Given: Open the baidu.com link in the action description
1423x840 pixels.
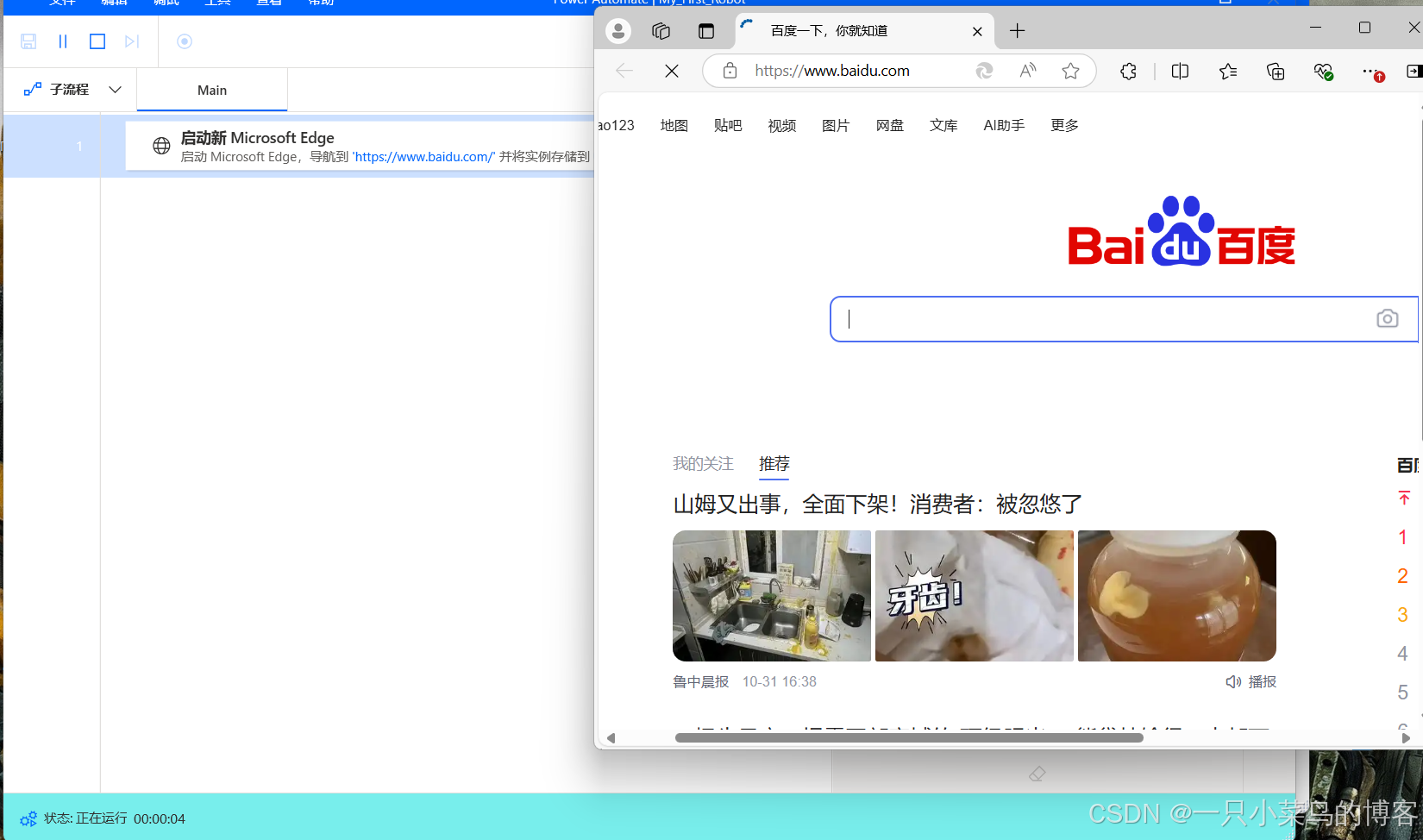Looking at the screenshot, I should 423,157.
